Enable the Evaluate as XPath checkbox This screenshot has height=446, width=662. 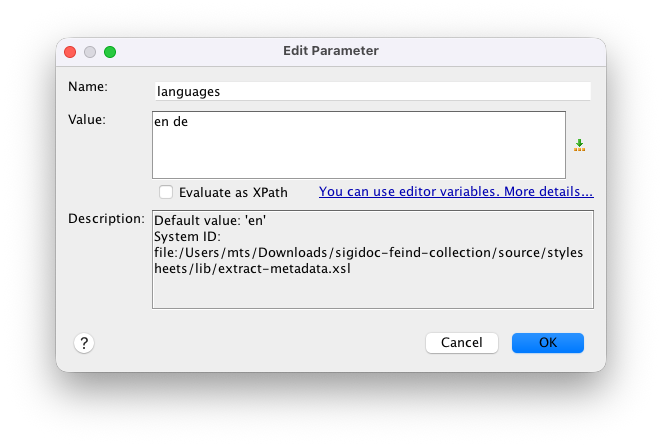(x=166, y=192)
